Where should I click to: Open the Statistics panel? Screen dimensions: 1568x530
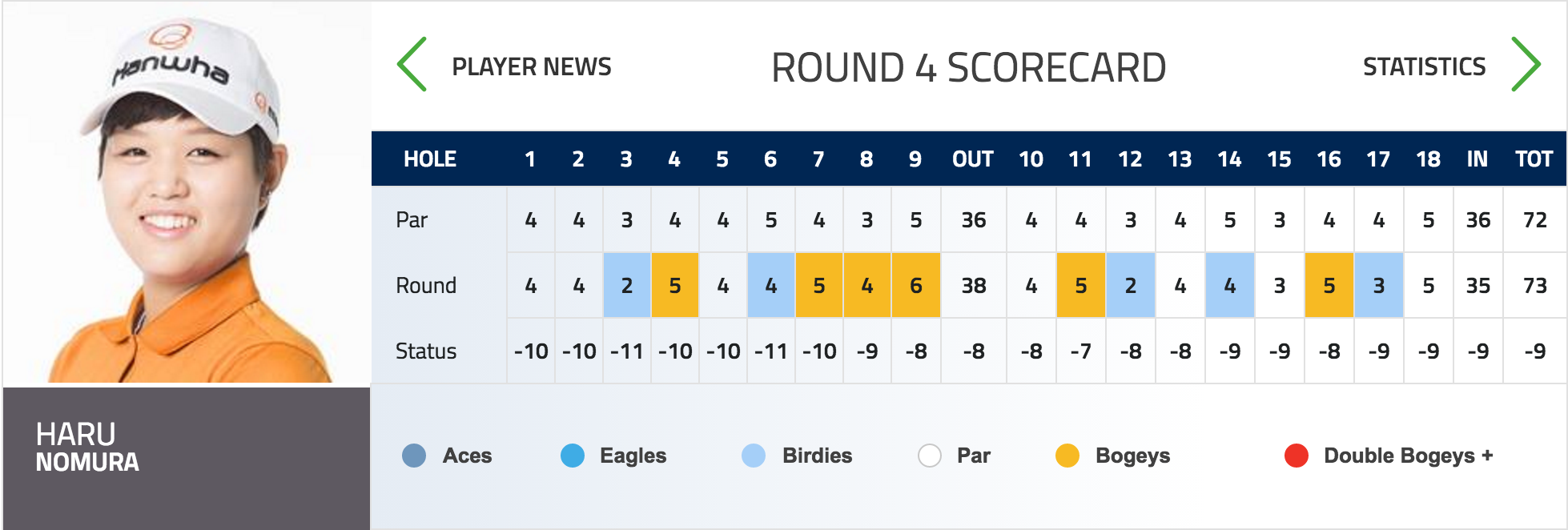1424,66
